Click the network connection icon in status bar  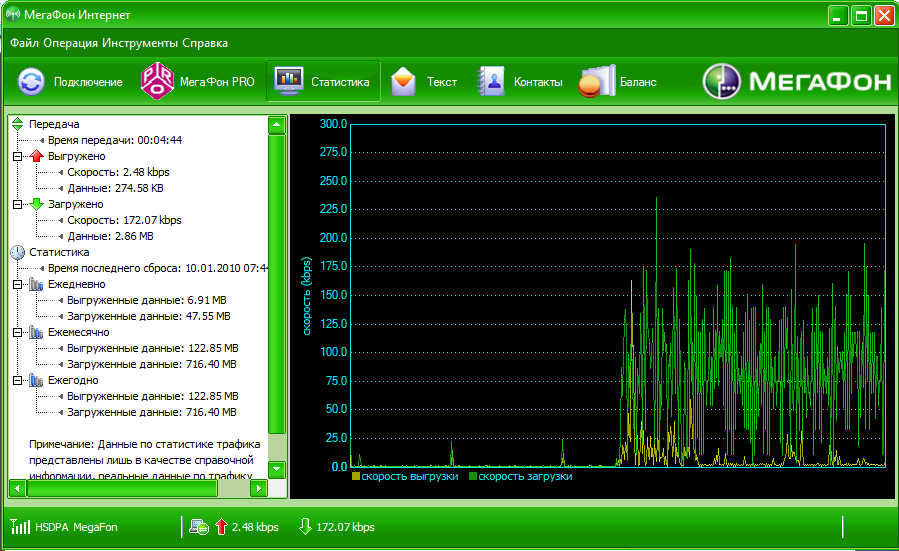(199, 527)
